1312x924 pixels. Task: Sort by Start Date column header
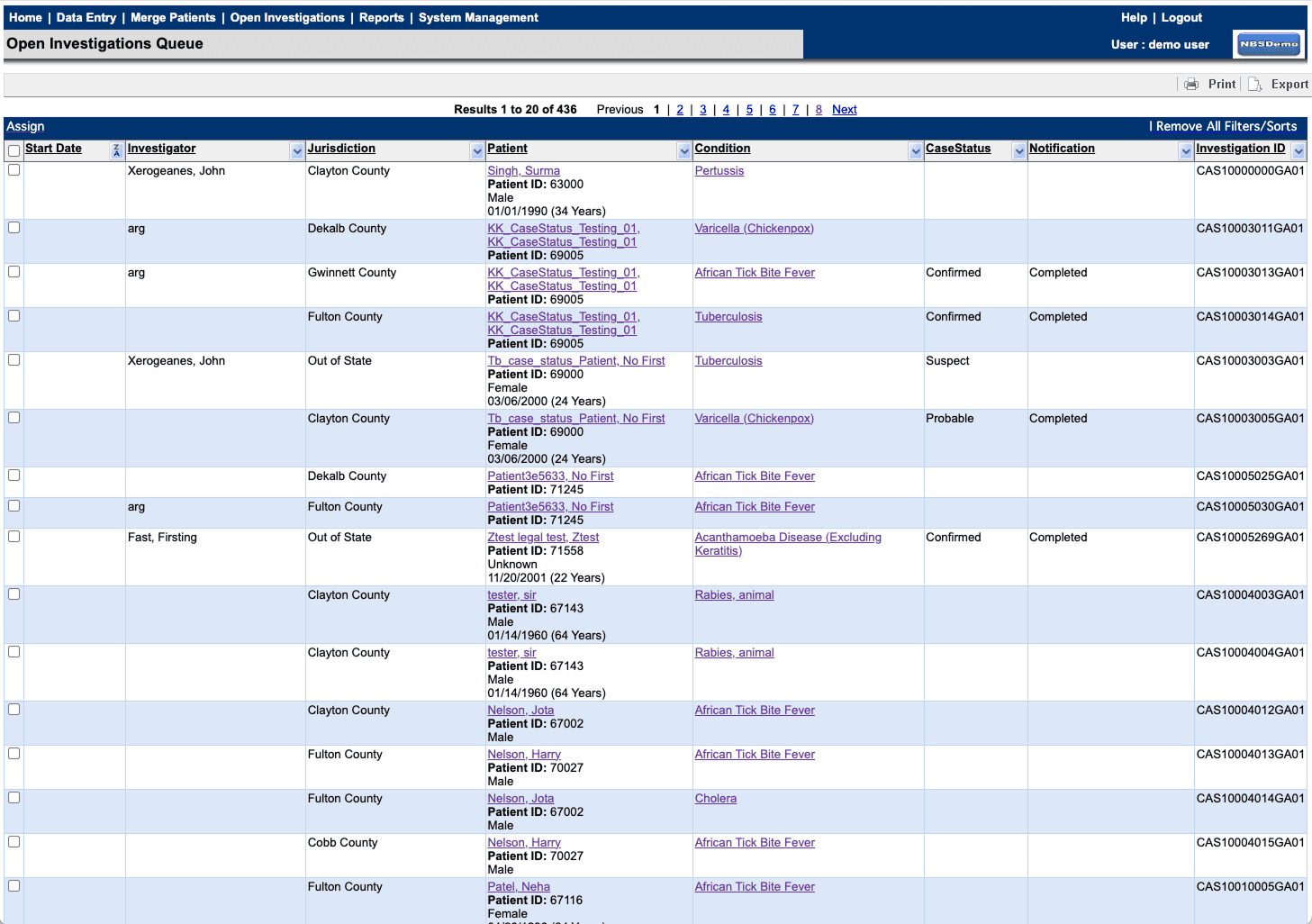[53, 149]
